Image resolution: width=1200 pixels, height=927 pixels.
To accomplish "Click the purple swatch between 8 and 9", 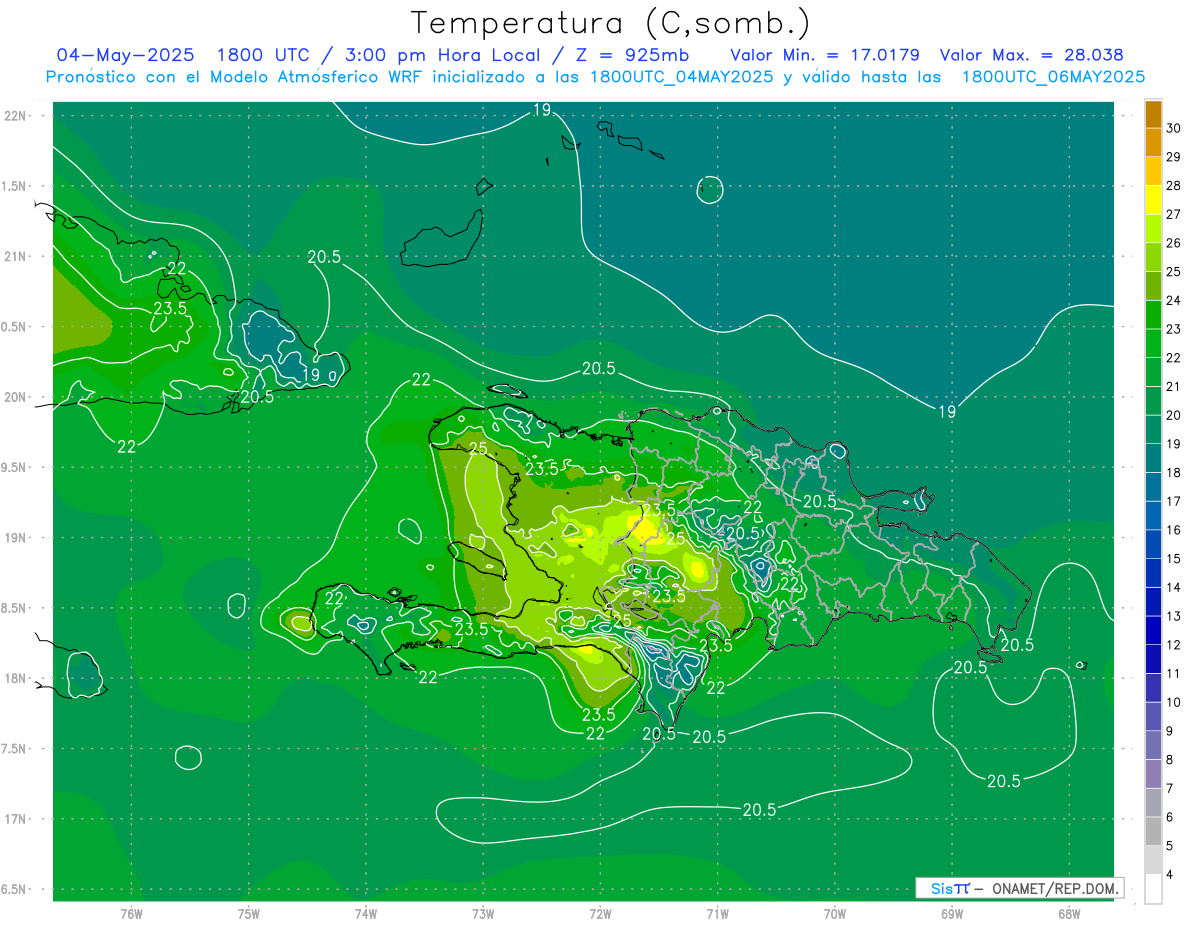I will [1153, 746].
